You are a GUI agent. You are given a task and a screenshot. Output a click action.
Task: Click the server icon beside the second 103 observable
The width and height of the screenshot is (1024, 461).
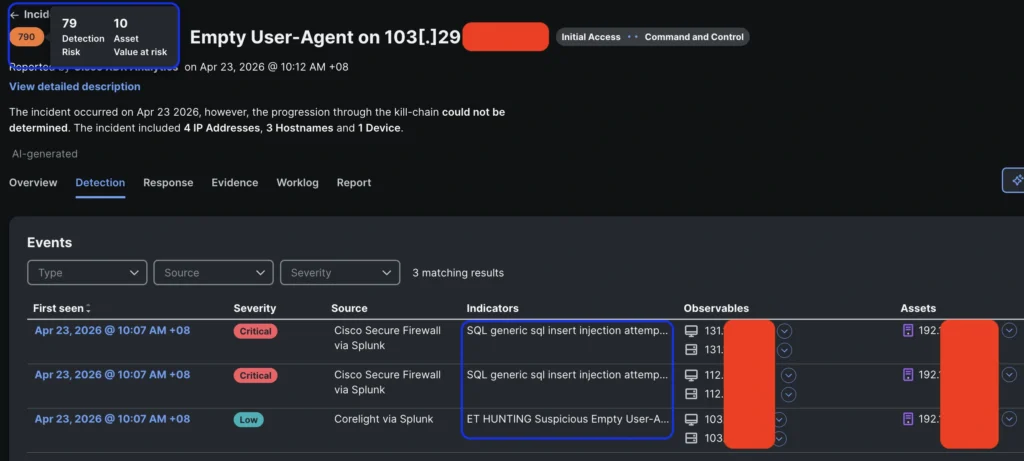(x=691, y=439)
